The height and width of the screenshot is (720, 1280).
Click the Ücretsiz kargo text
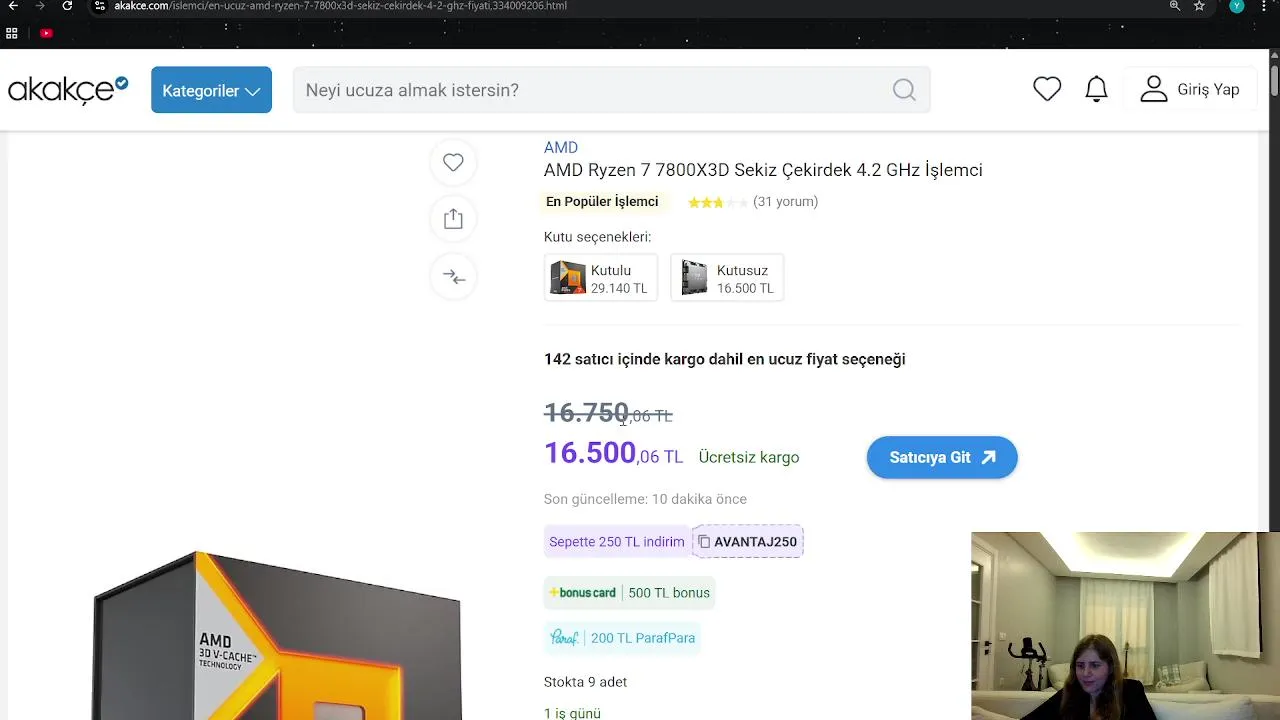(x=749, y=458)
